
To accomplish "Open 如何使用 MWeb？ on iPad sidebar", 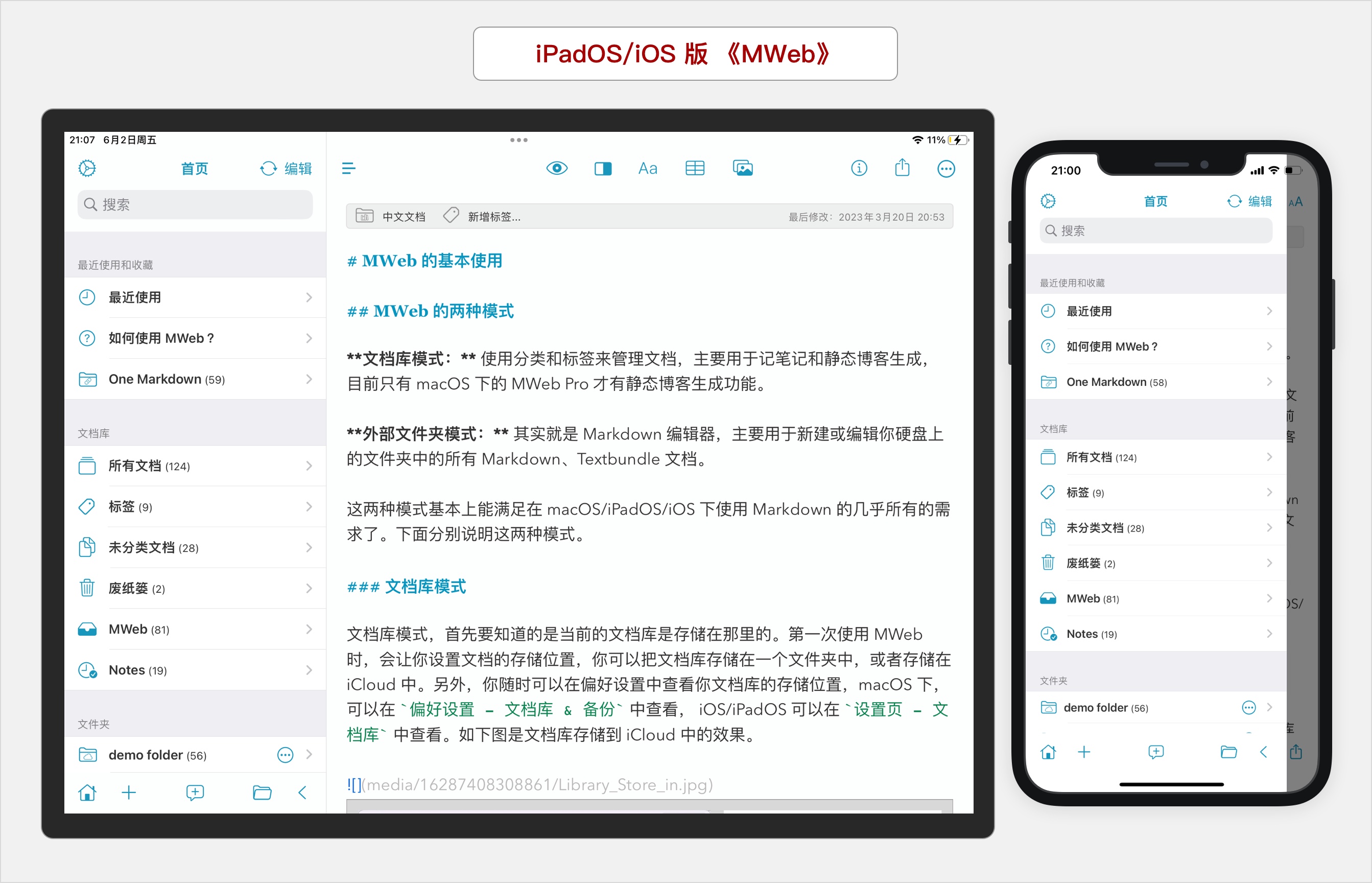I will [195, 338].
